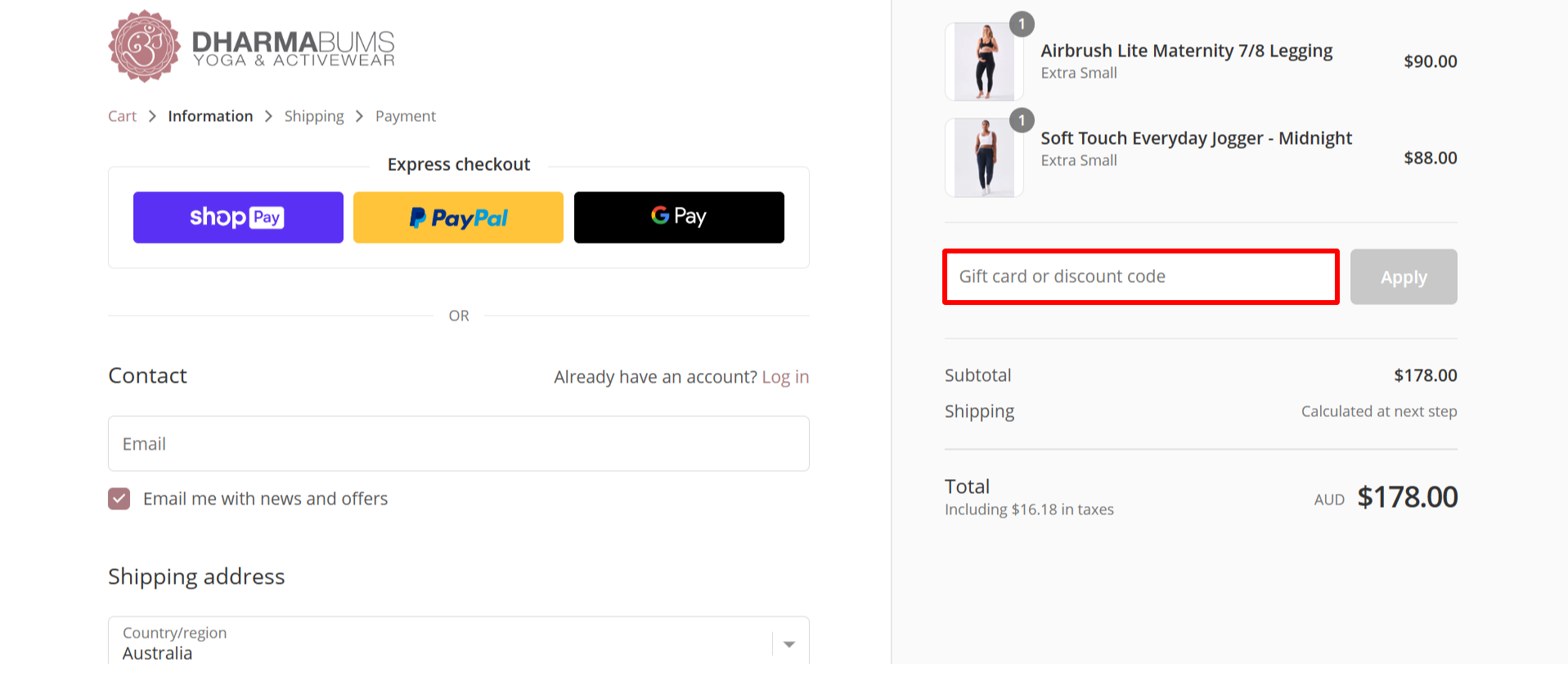Open Soft Touch Everyday Jogger thumbnail

pyautogui.click(x=984, y=158)
